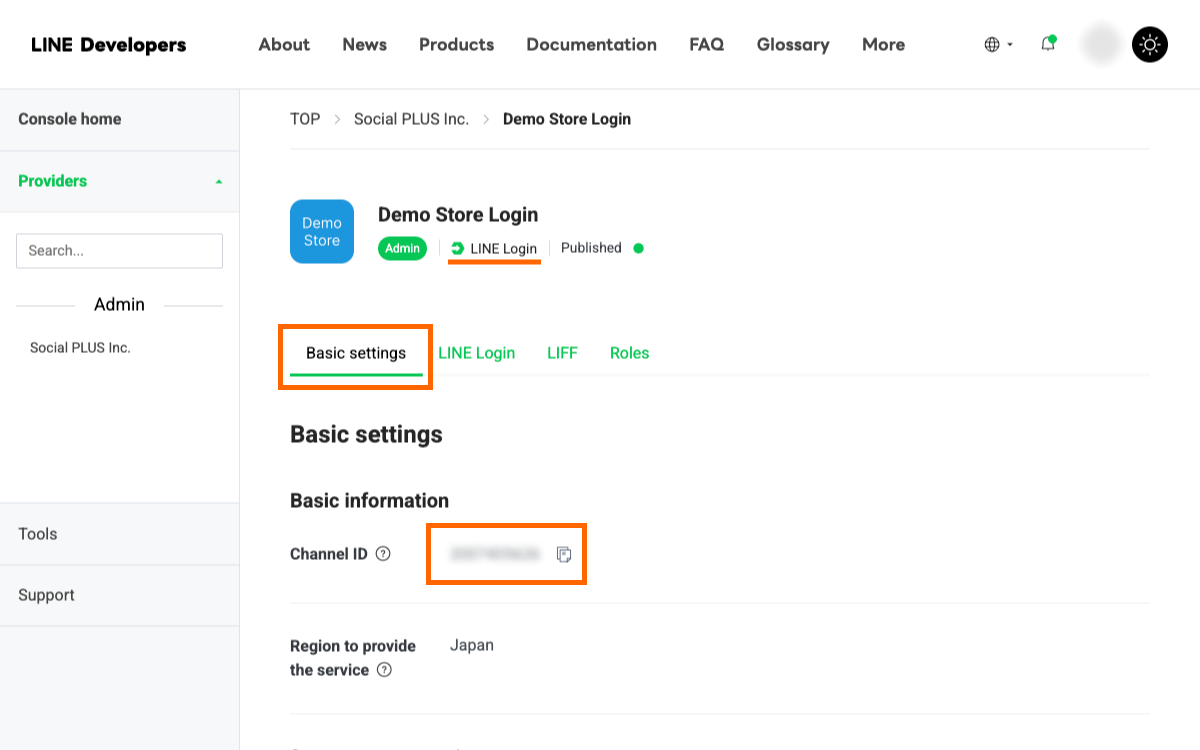
Task: Toggle the light/dark theme sun button
Action: pyautogui.click(x=1150, y=45)
